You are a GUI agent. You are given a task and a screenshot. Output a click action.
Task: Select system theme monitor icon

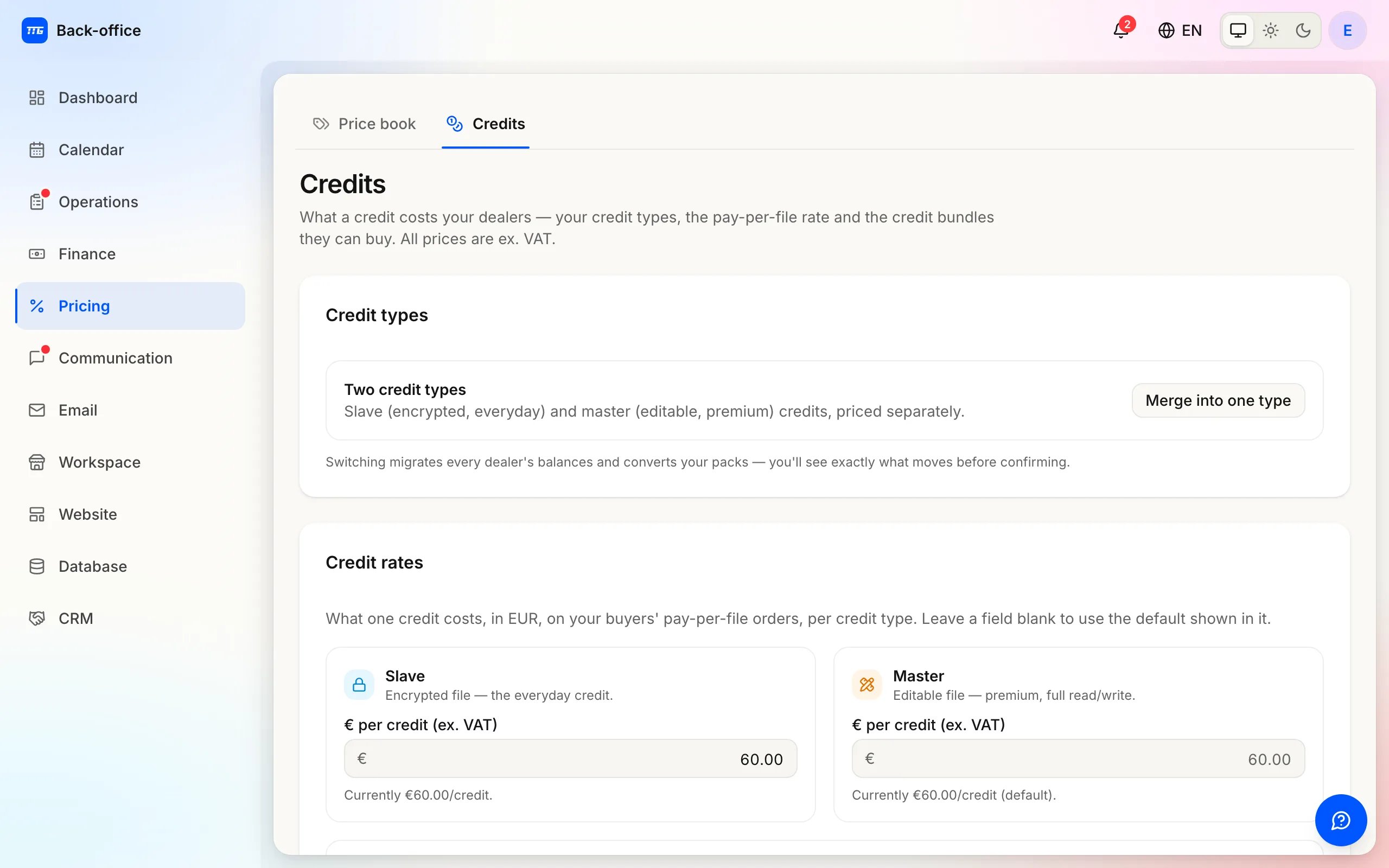tap(1238, 30)
